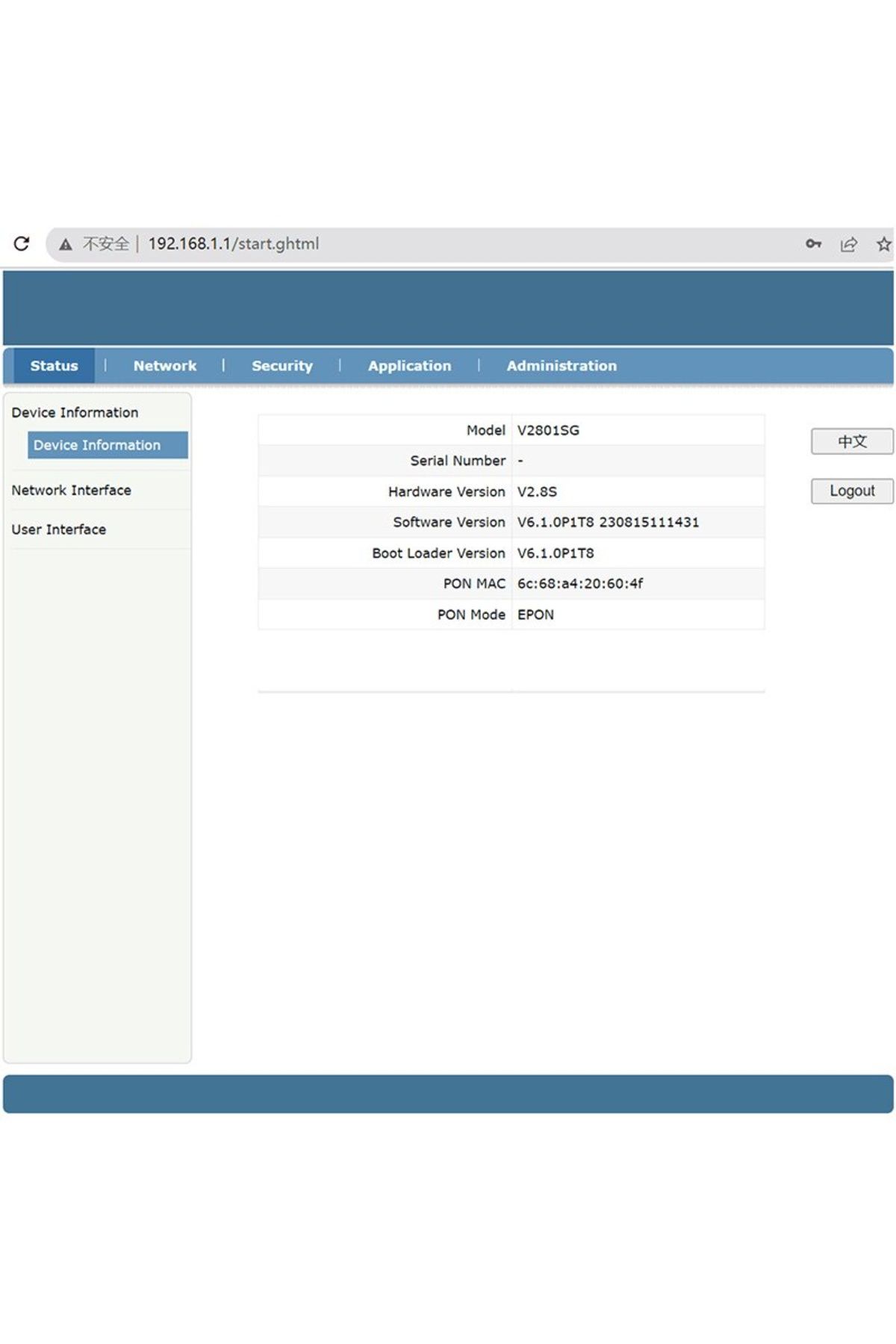
Task: Switch language with the 中文 button
Action: point(852,441)
